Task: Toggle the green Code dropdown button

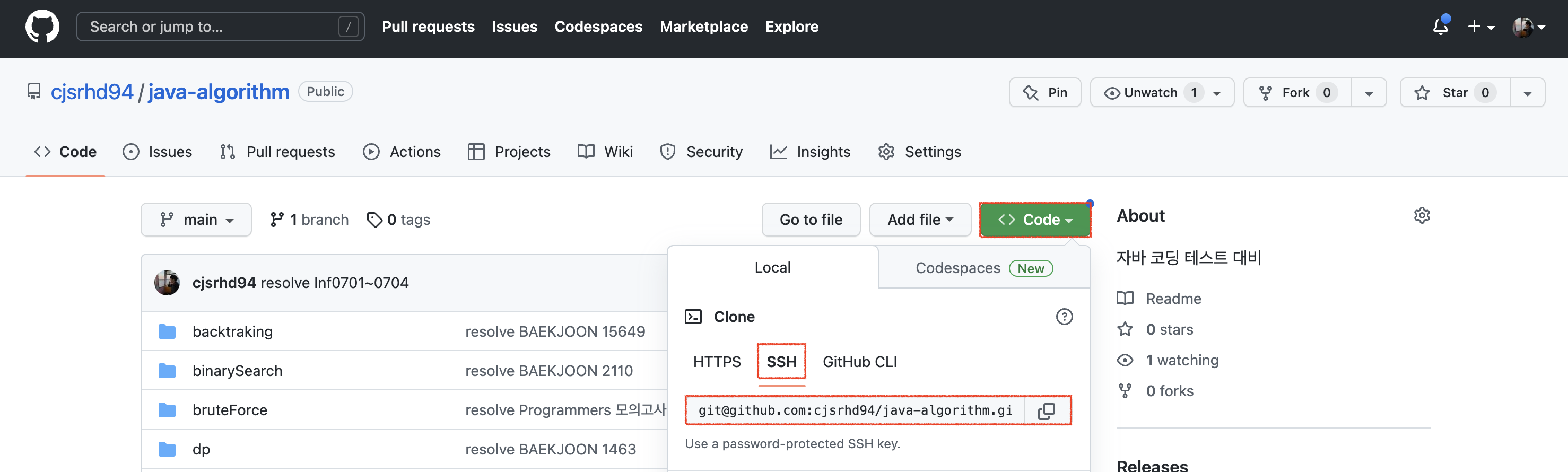Action: (1035, 220)
